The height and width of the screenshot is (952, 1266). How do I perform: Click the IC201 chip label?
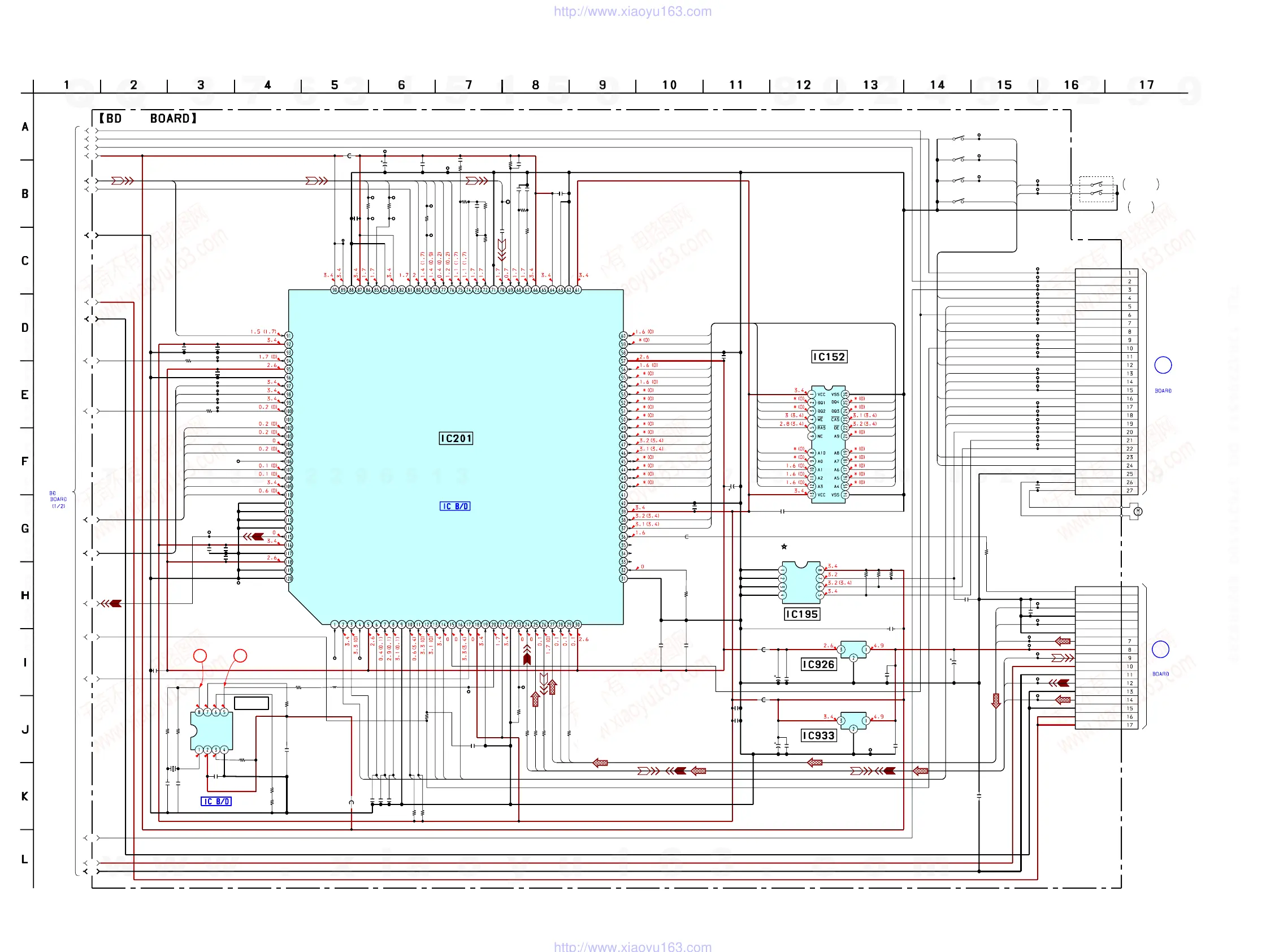coord(456,439)
